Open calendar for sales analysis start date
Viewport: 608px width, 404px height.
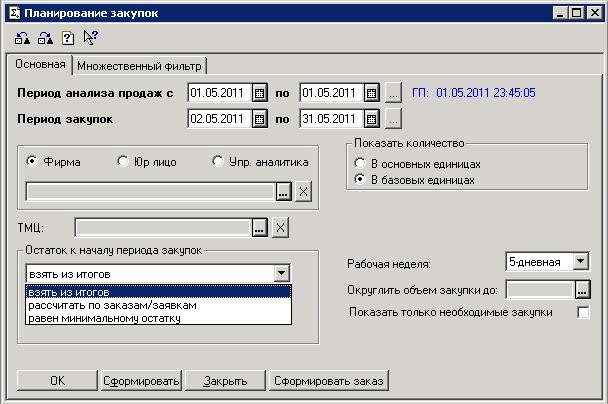point(260,93)
